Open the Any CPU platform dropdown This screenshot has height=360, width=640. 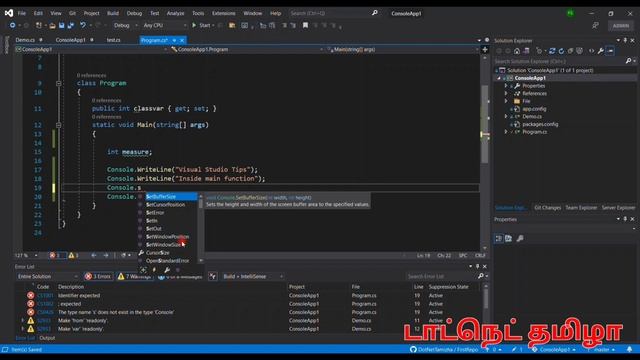point(164,25)
